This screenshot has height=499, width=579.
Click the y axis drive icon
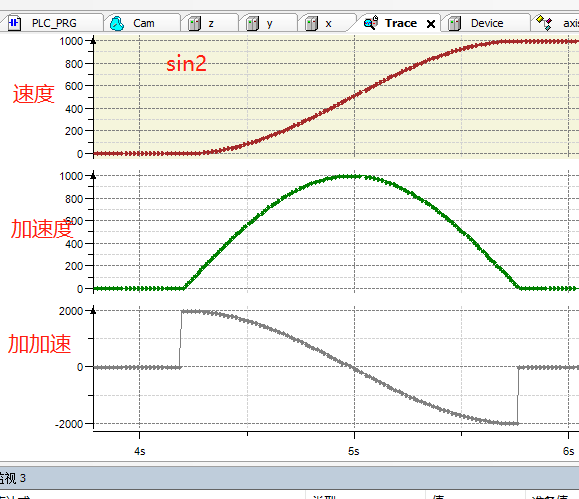253,24
